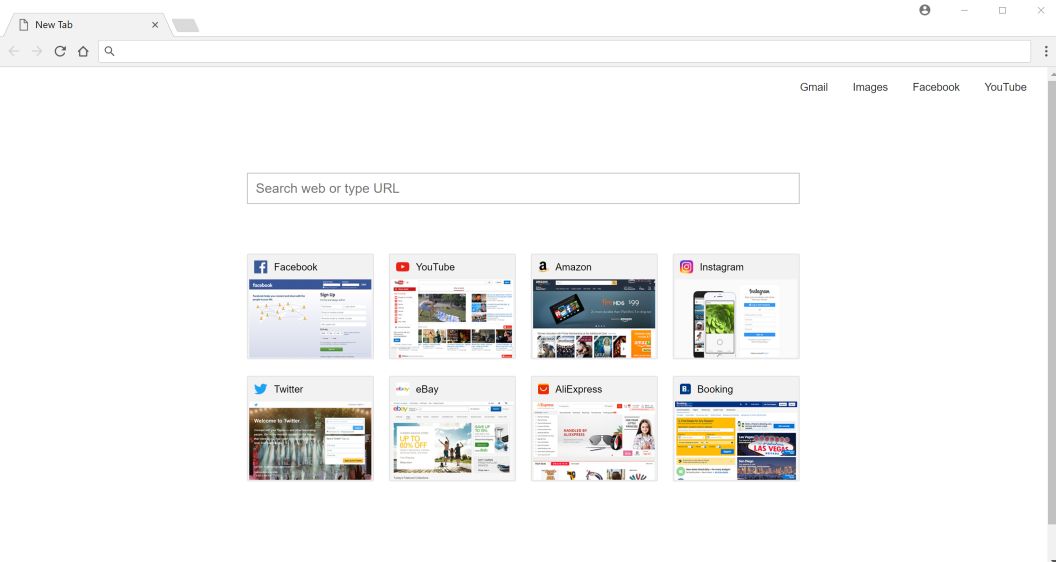Viewport: 1056px width, 562px height.
Task: Click the Amazon logo icon on tile
Action: click(x=543, y=267)
